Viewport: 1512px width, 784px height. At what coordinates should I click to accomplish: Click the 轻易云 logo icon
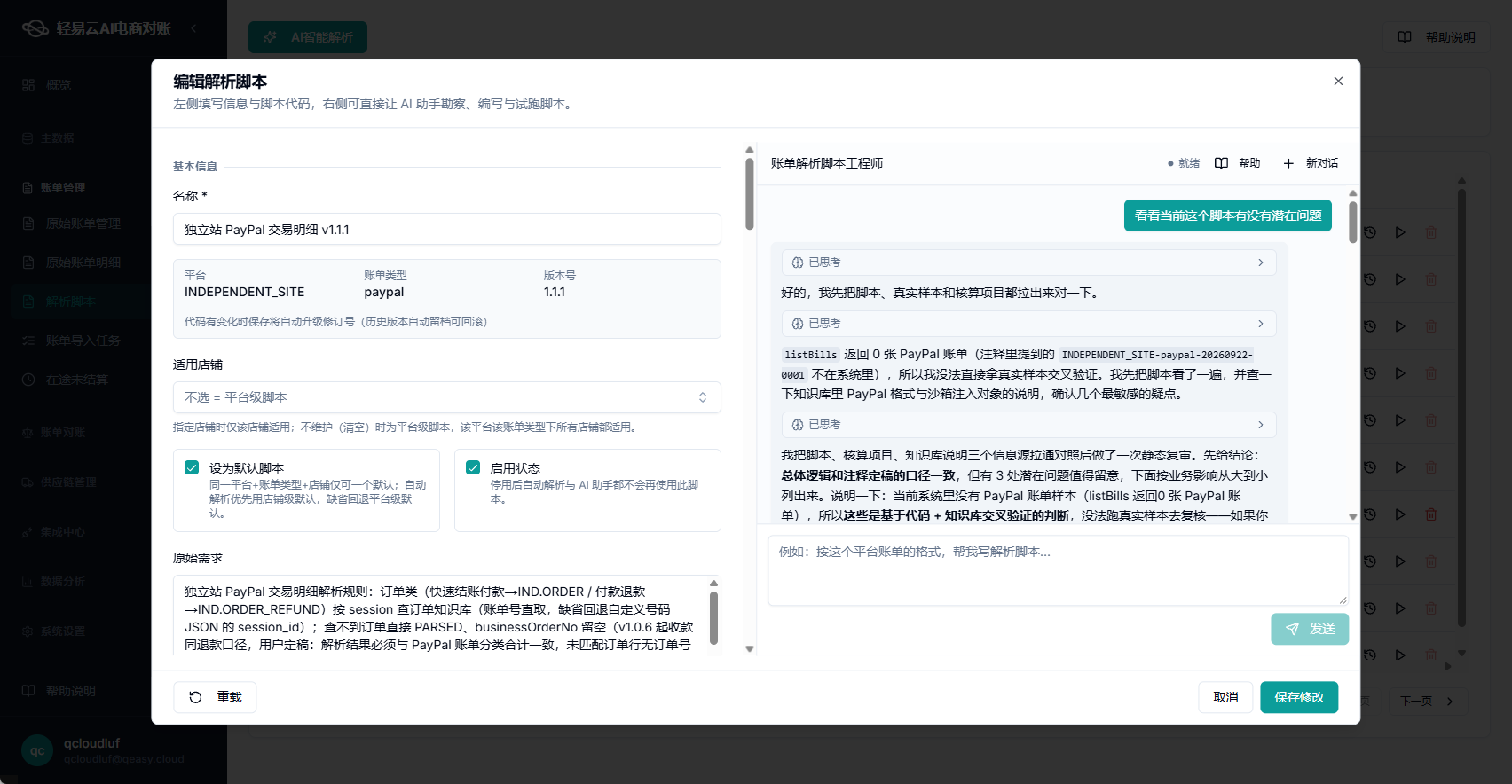[35, 28]
